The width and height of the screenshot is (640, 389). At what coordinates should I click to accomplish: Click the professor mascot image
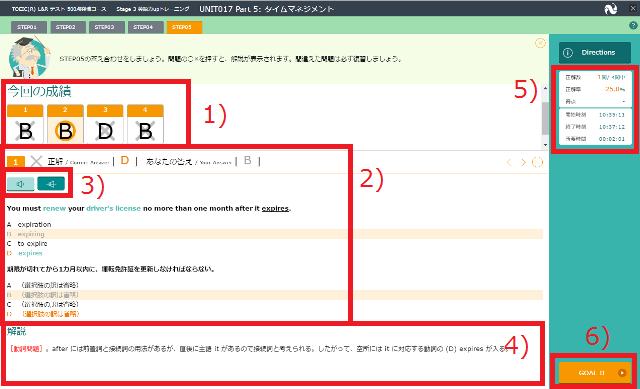pos(29,57)
